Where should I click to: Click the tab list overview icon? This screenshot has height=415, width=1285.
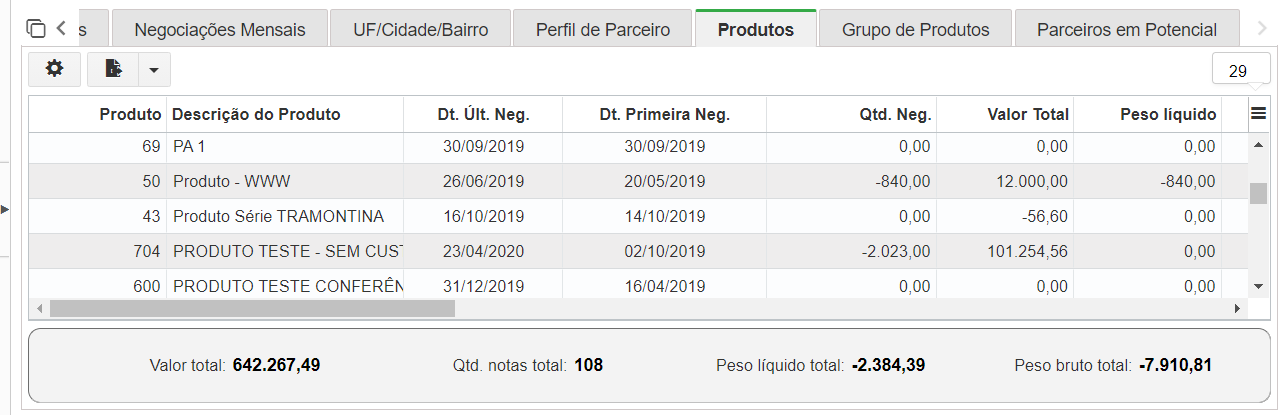coord(36,28)
